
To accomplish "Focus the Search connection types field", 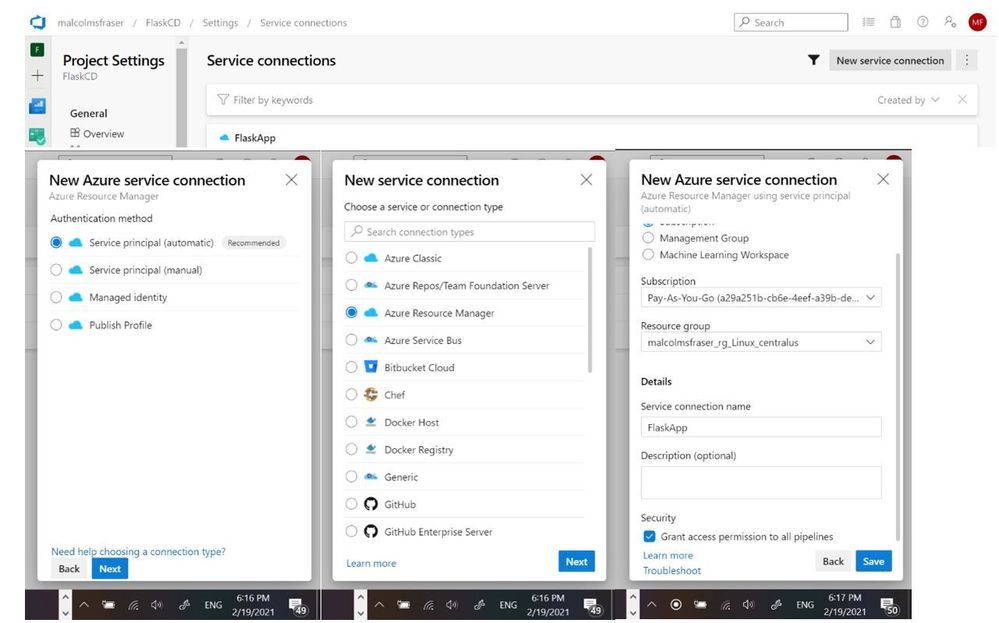I will tap(470, 231).
